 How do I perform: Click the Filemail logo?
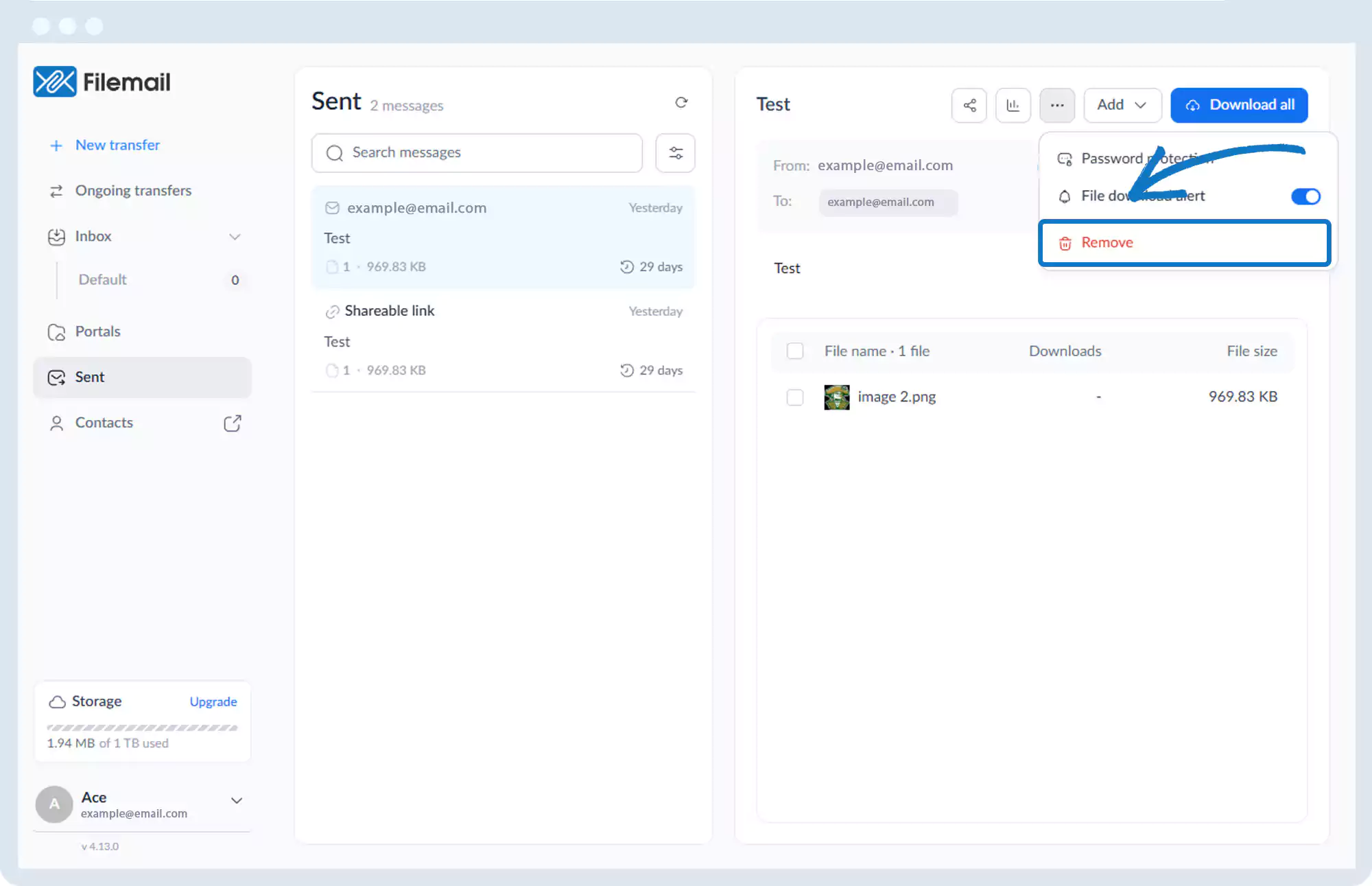click(102, 82)
